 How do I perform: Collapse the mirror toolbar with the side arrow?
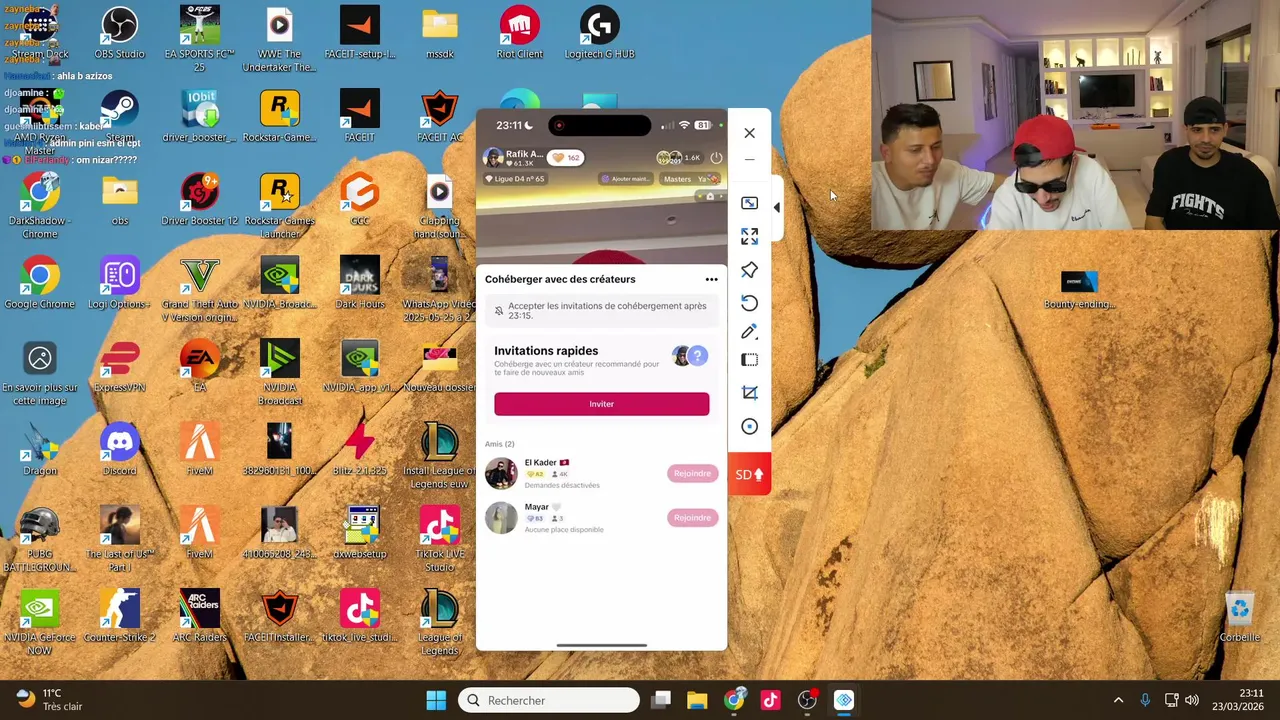pos(777,207)
